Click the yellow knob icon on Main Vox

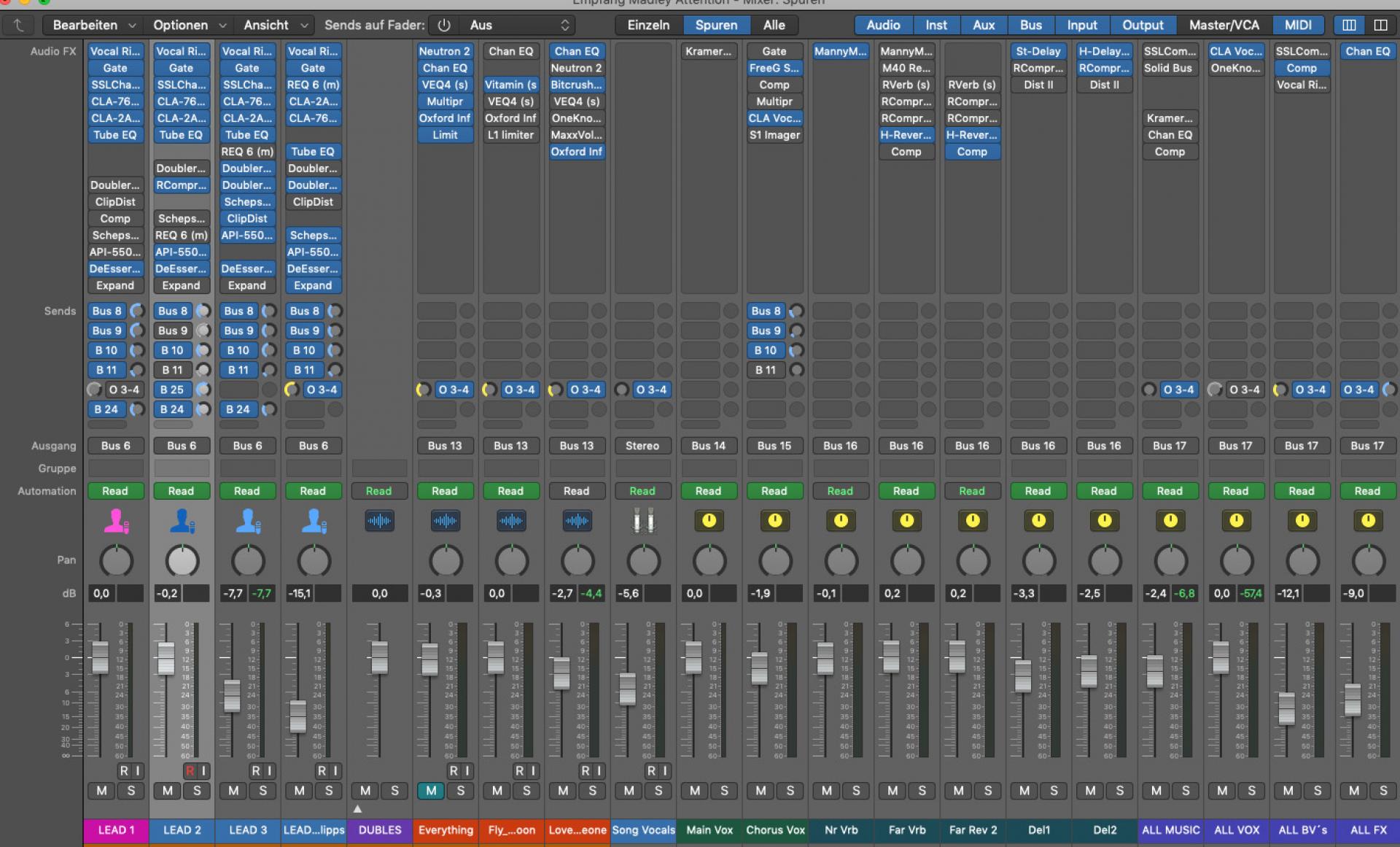point(709,521)
